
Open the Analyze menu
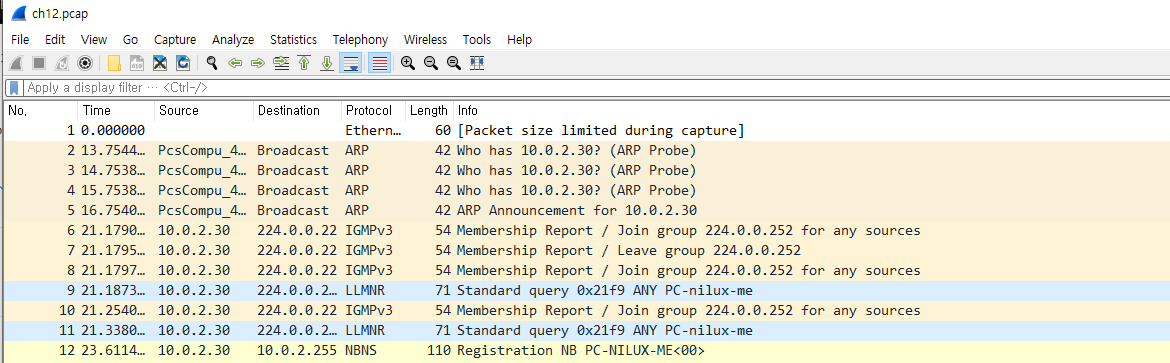(x=233, y=40)
